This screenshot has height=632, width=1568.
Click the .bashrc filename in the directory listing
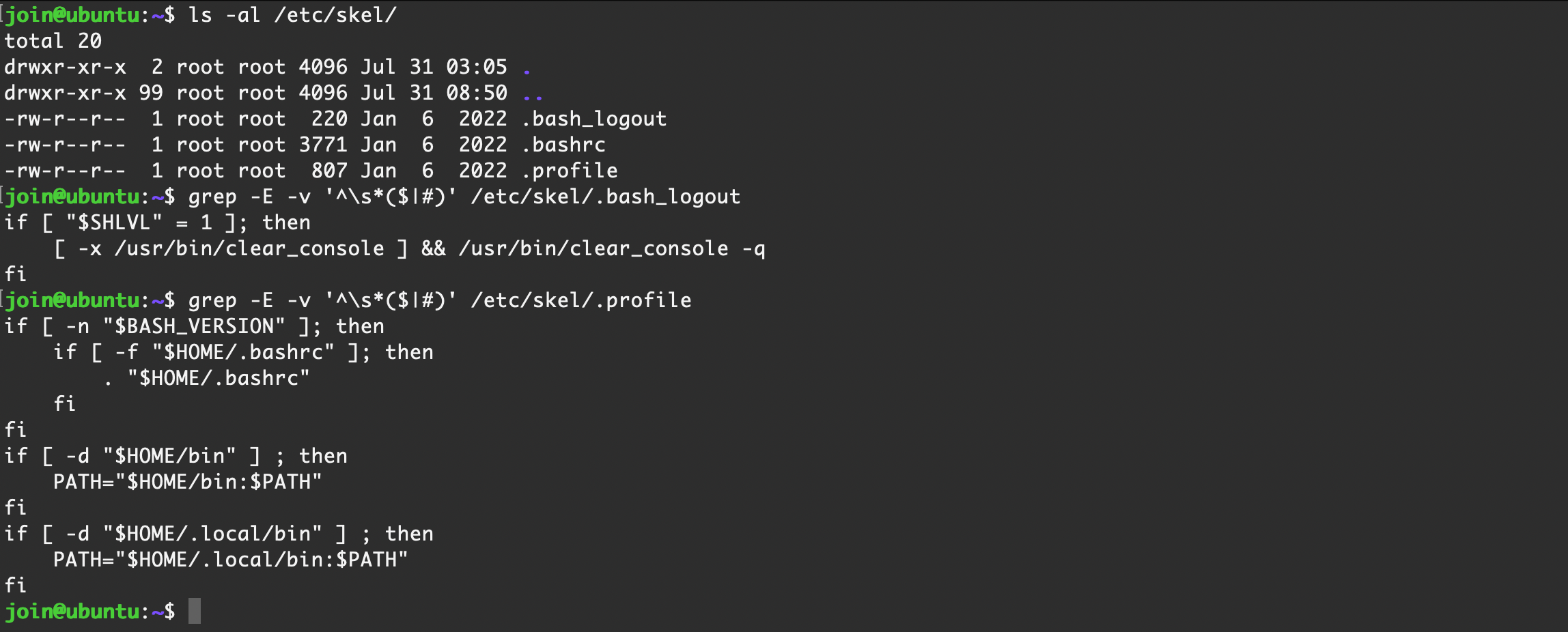(563, 145)
